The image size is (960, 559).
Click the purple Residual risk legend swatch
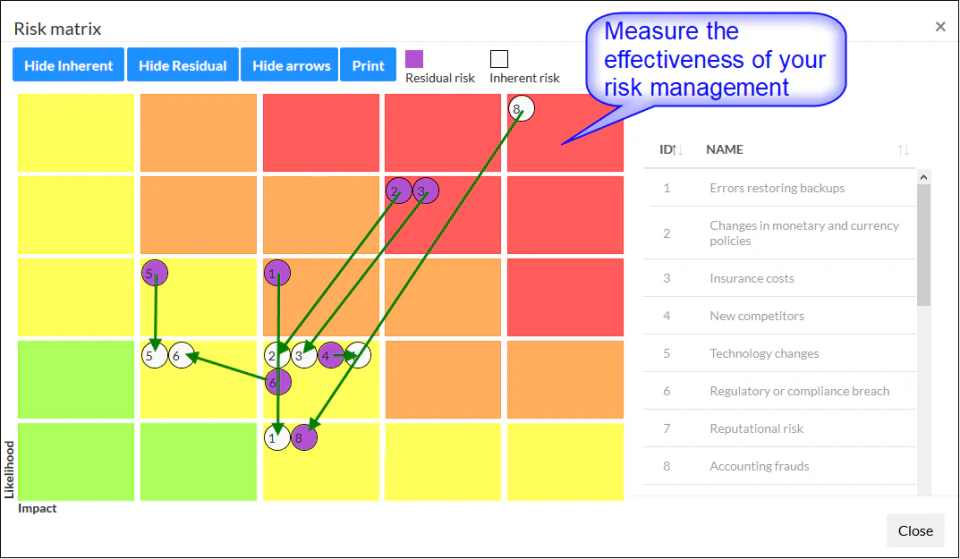point(414,59)
